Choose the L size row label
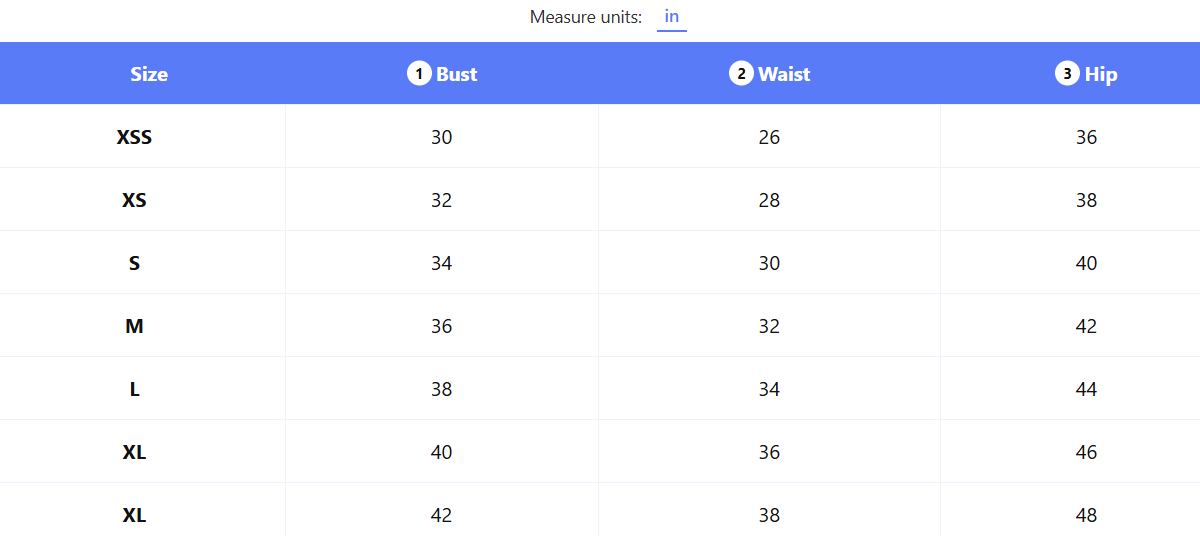1200x536 pixels. point(134,389)
